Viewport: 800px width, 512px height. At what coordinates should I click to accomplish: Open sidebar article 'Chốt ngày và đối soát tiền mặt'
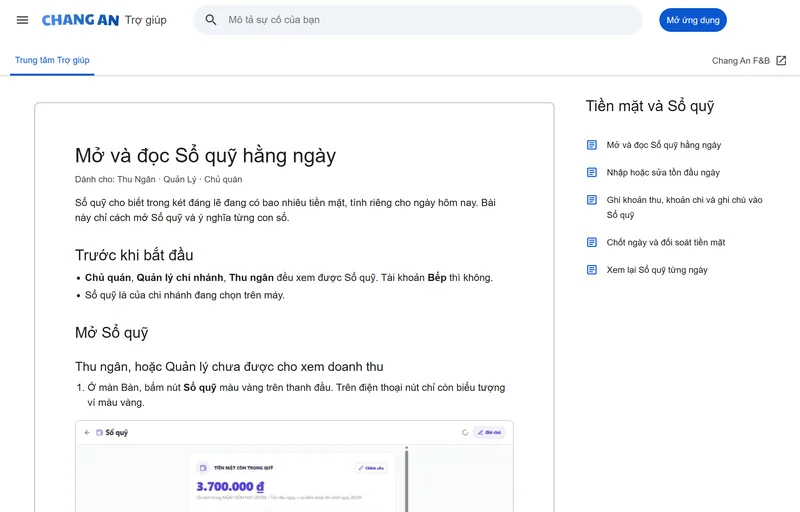tap(666, 242)
